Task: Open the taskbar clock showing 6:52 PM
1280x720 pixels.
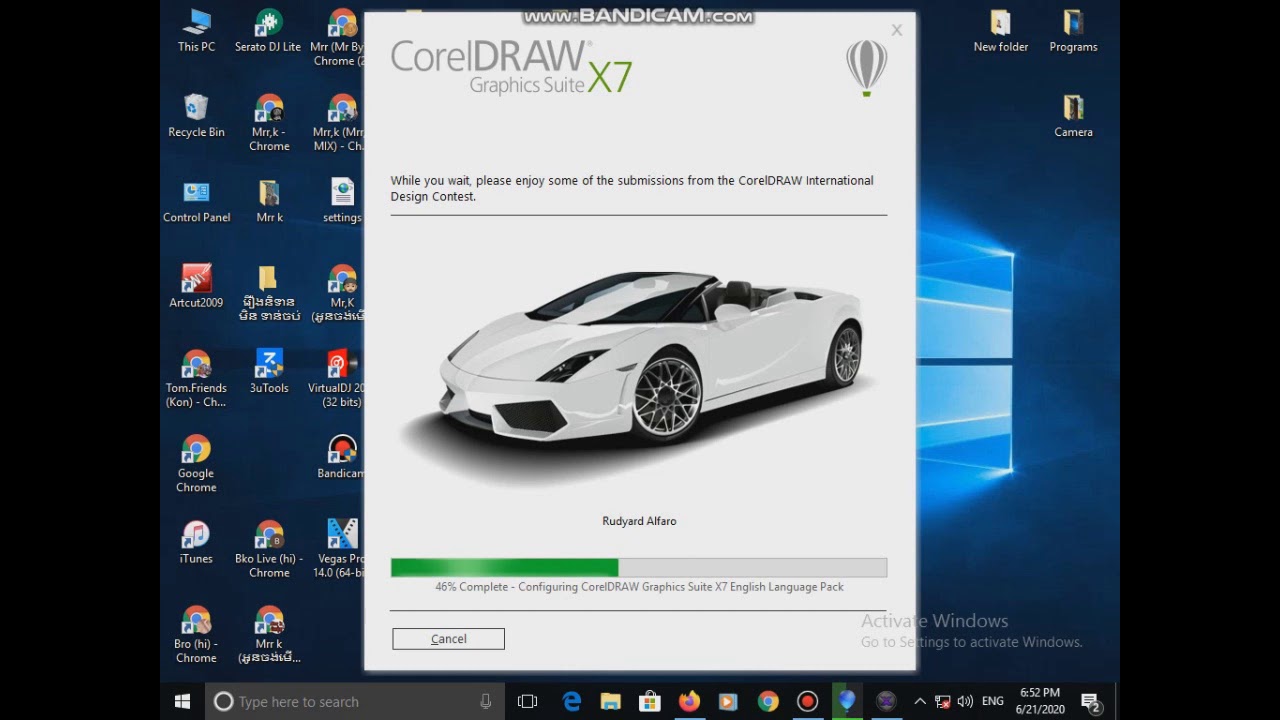Action: pos(1040,701)
